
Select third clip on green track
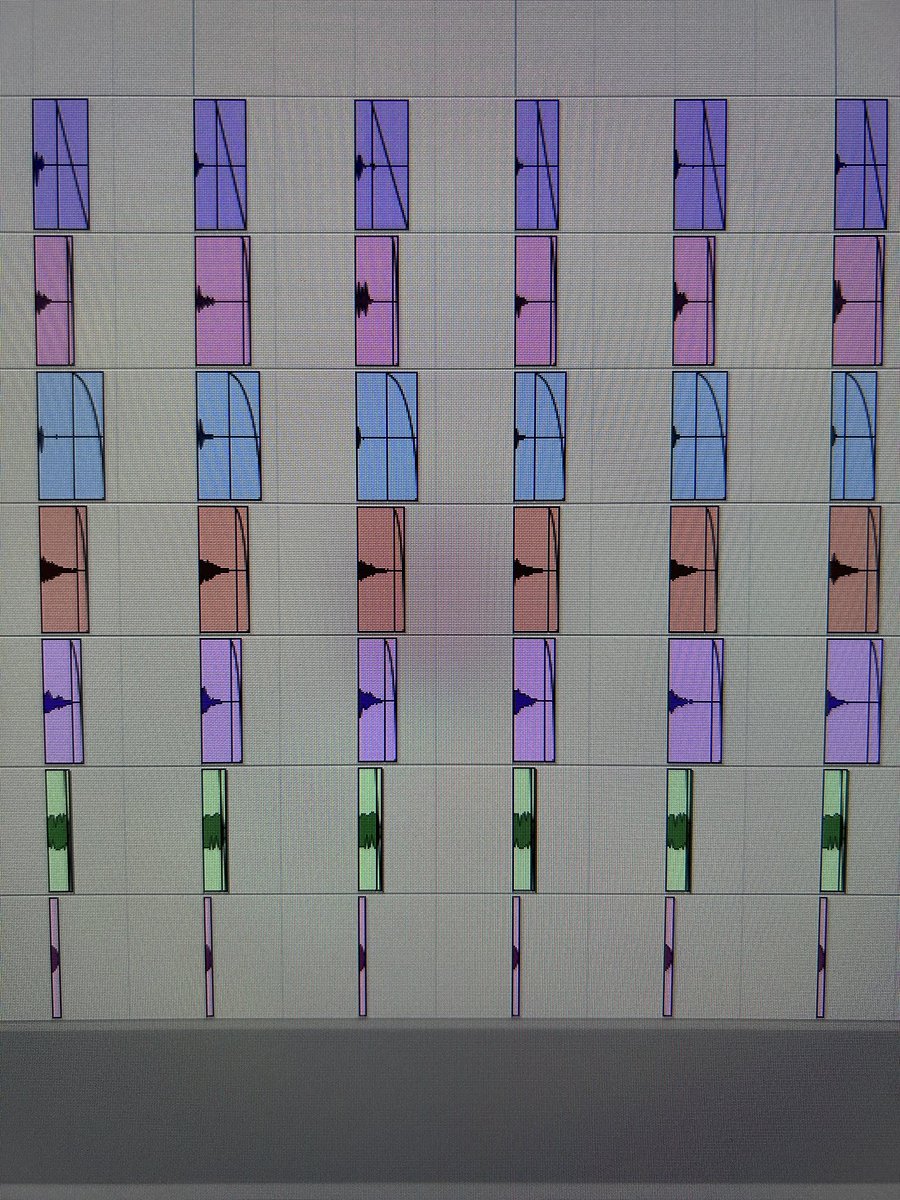(x=371, y=830)
